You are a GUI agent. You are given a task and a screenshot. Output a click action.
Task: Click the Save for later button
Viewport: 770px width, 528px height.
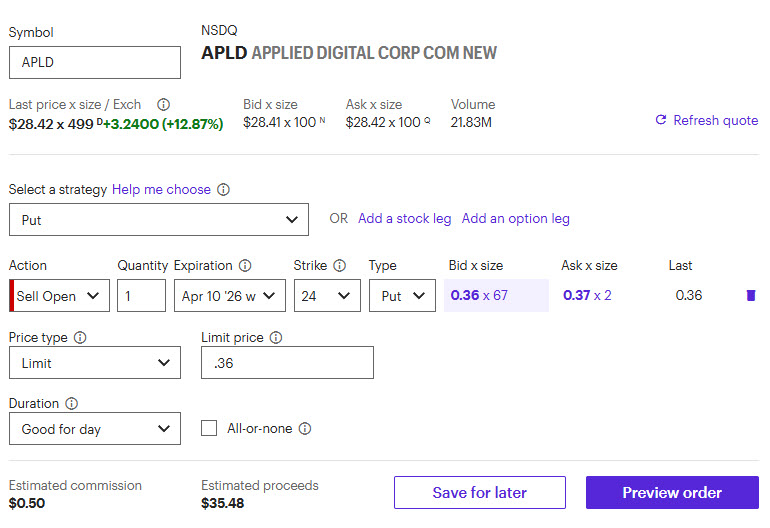479,492
